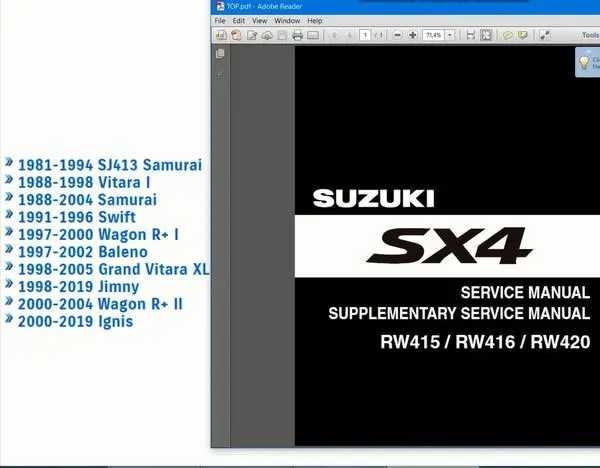600x468 pixels.
Task: Click '1981-1994 SJ413 Samurai' entry
Action: click(110, 165)
